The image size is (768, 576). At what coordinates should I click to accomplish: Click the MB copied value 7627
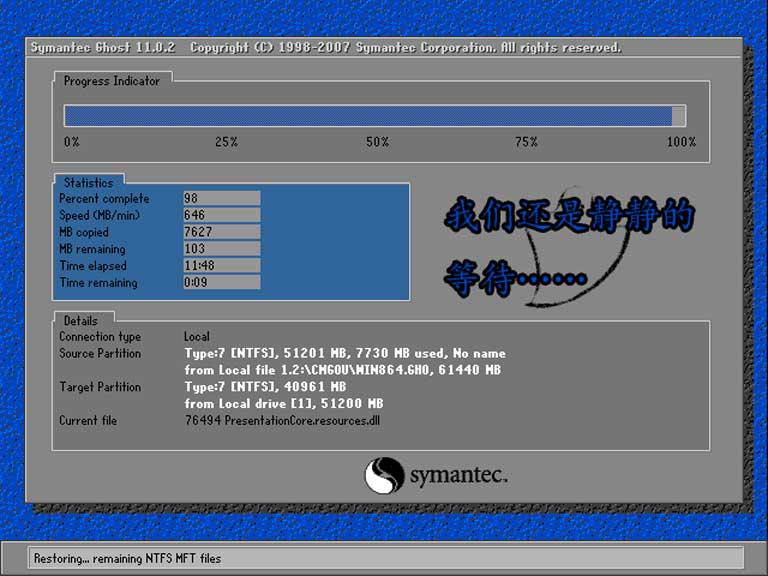221,232
